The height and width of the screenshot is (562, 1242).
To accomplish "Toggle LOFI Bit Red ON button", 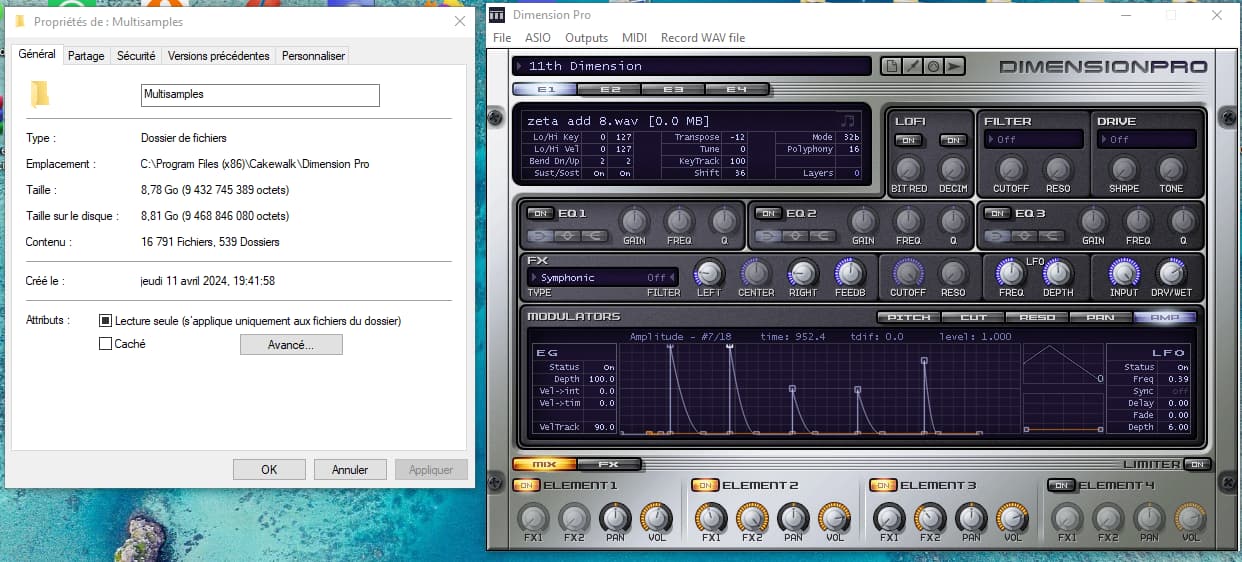I will pyautogui.click(x=908, y=140).
